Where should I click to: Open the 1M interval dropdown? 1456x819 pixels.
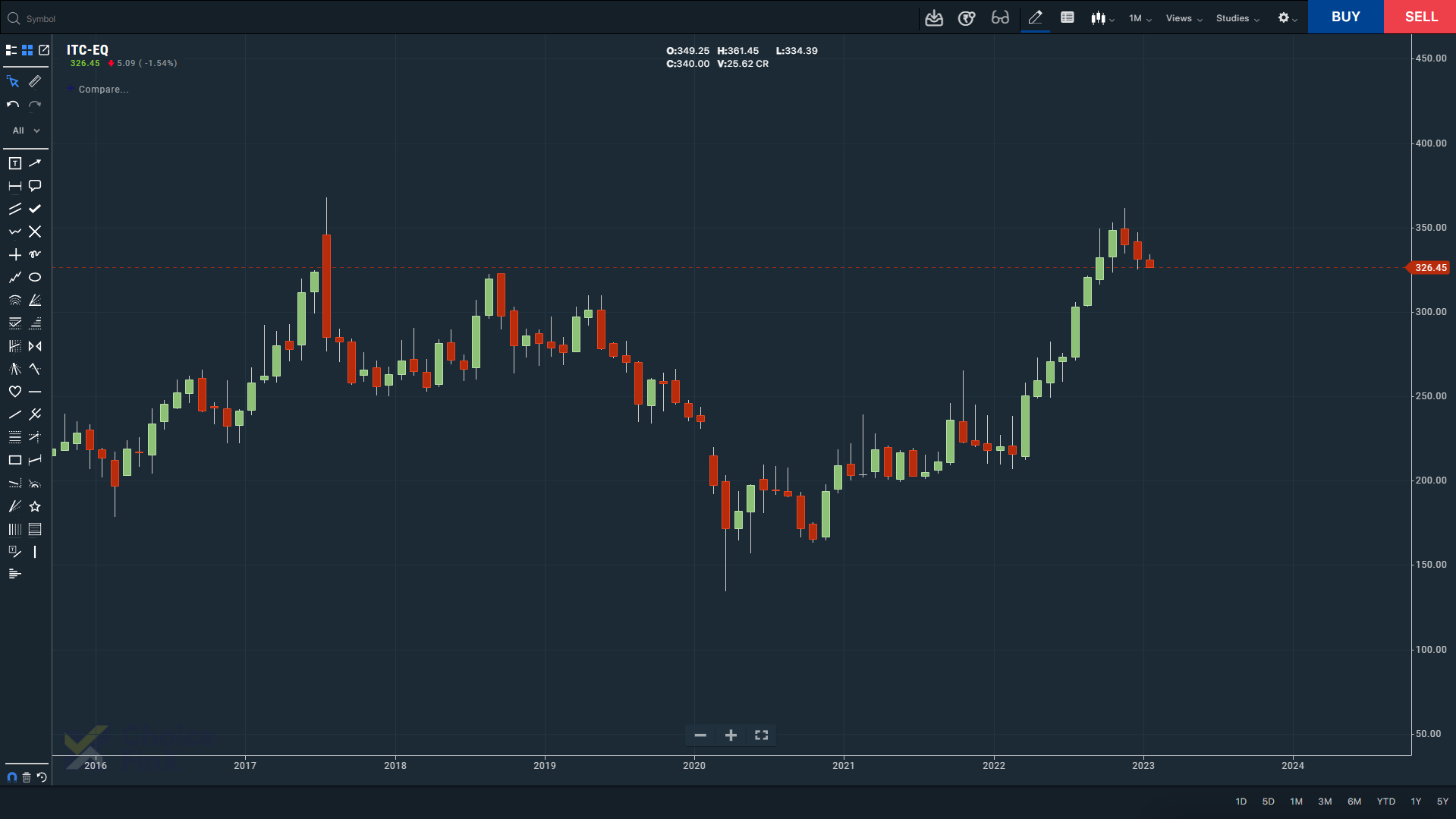point(1140,18)
